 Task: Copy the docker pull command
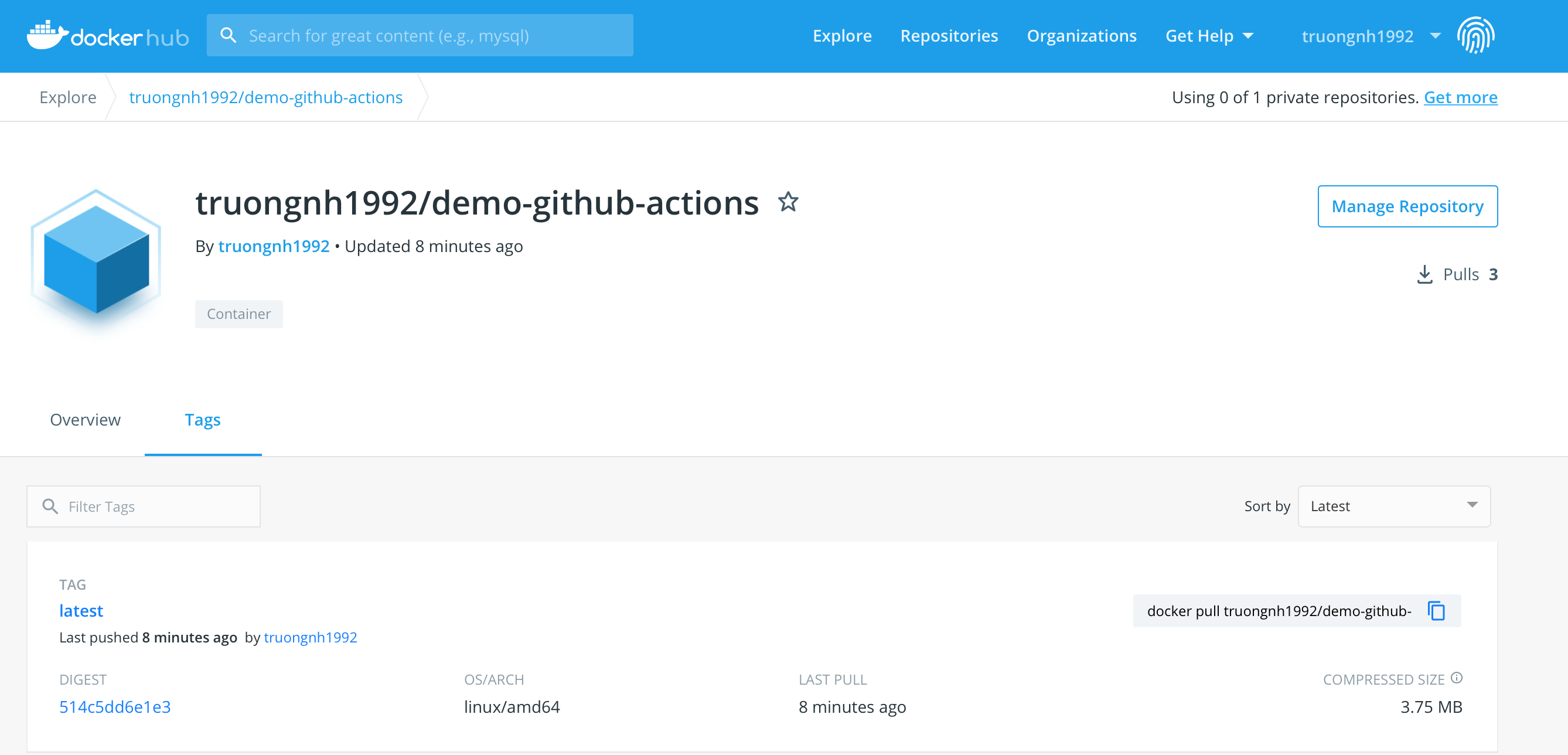[x=1437, y=611]
